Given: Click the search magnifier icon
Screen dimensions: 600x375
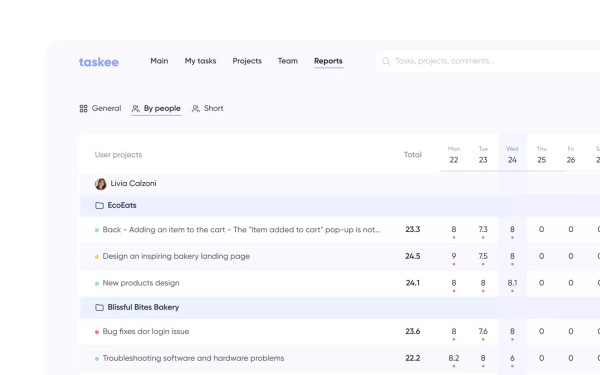Looking at the screenshot, I should [x=386, y=61].
